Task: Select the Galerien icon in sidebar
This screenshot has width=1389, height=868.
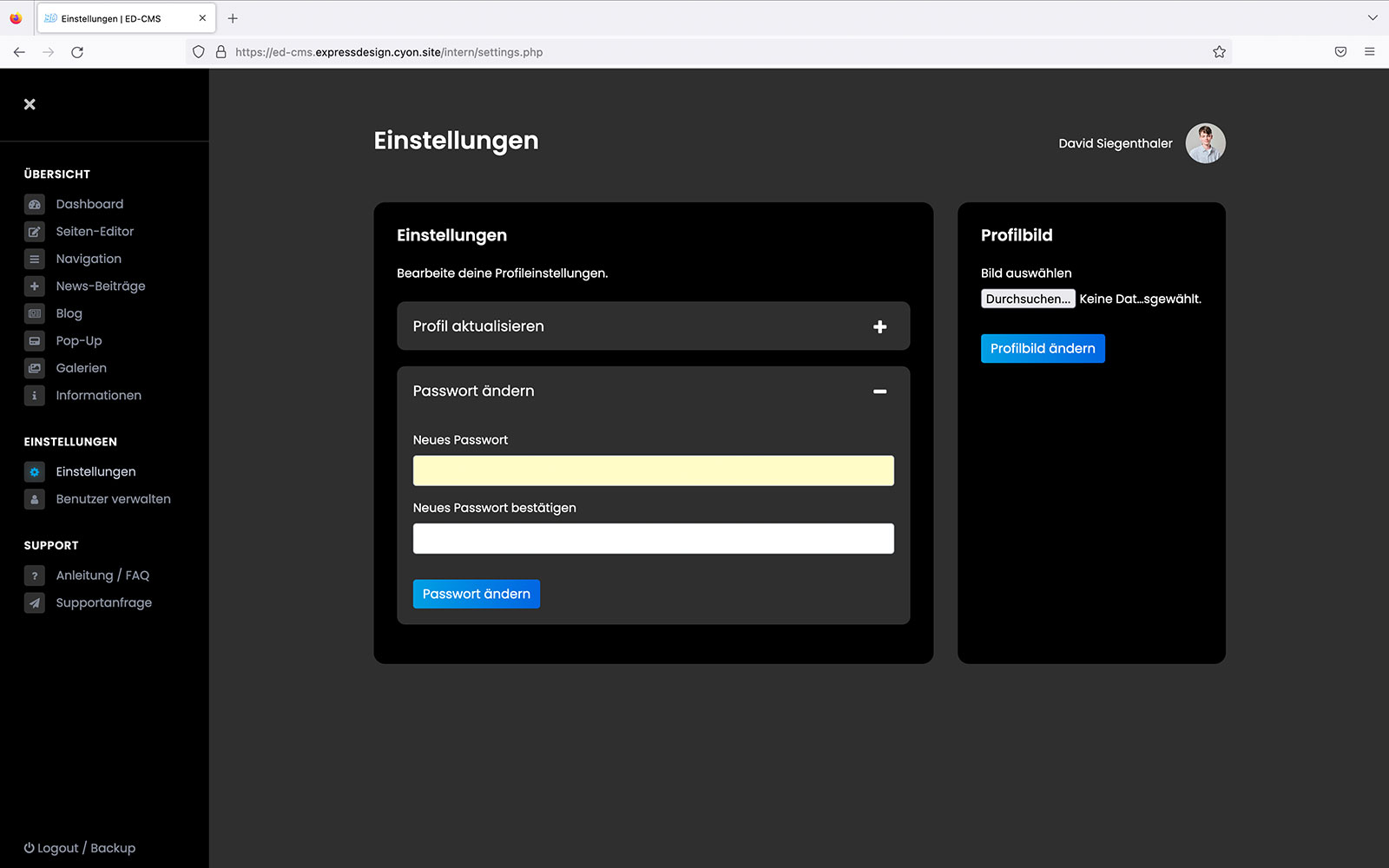Action: pyautogui.click(x=35, y=368)
